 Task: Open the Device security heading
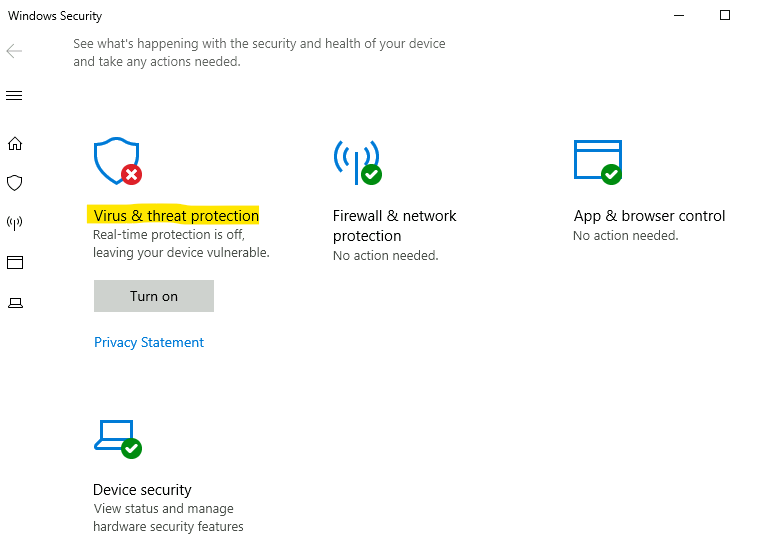point(142,490)
